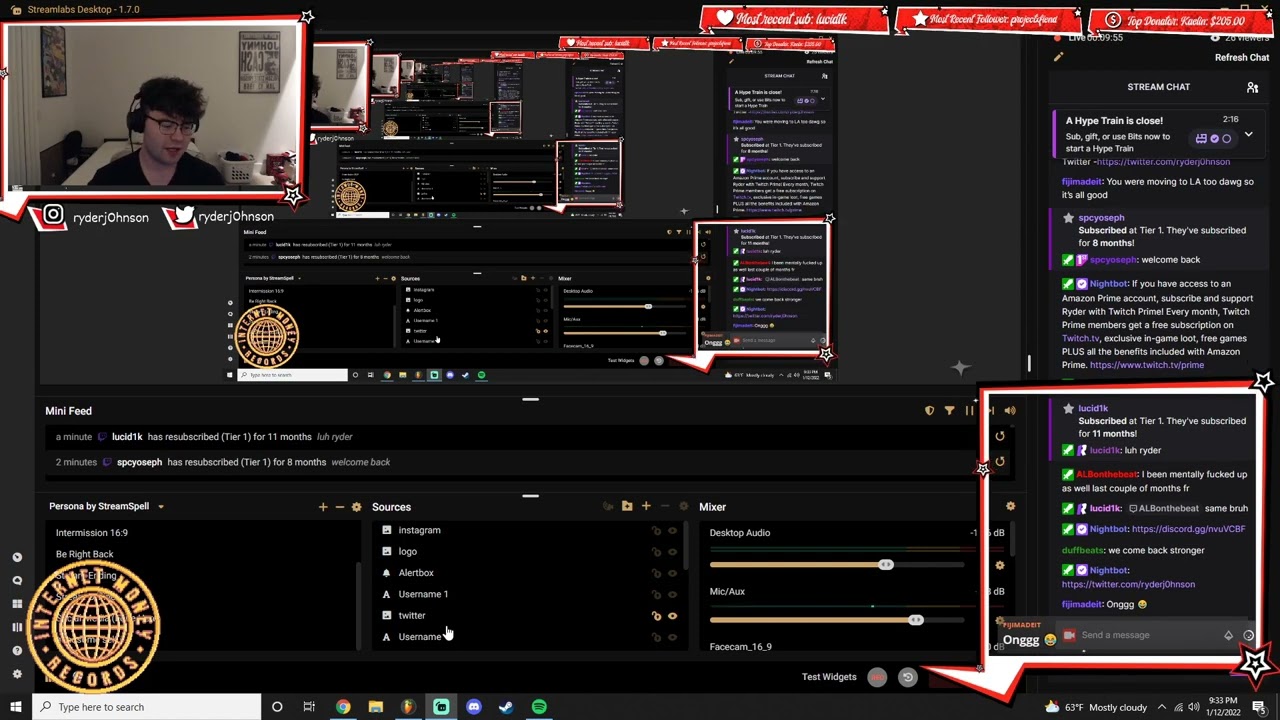Image resolution: width=1280 pixels, height=720 pixels.
Task: Open twitch.tv/prime link in chat
Action: click(1147, 365)
